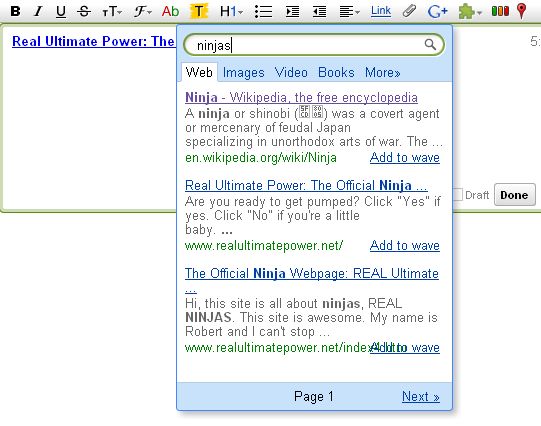Toggle the Draft checkbox
541x426 pixels.
[x=458, y=195]
